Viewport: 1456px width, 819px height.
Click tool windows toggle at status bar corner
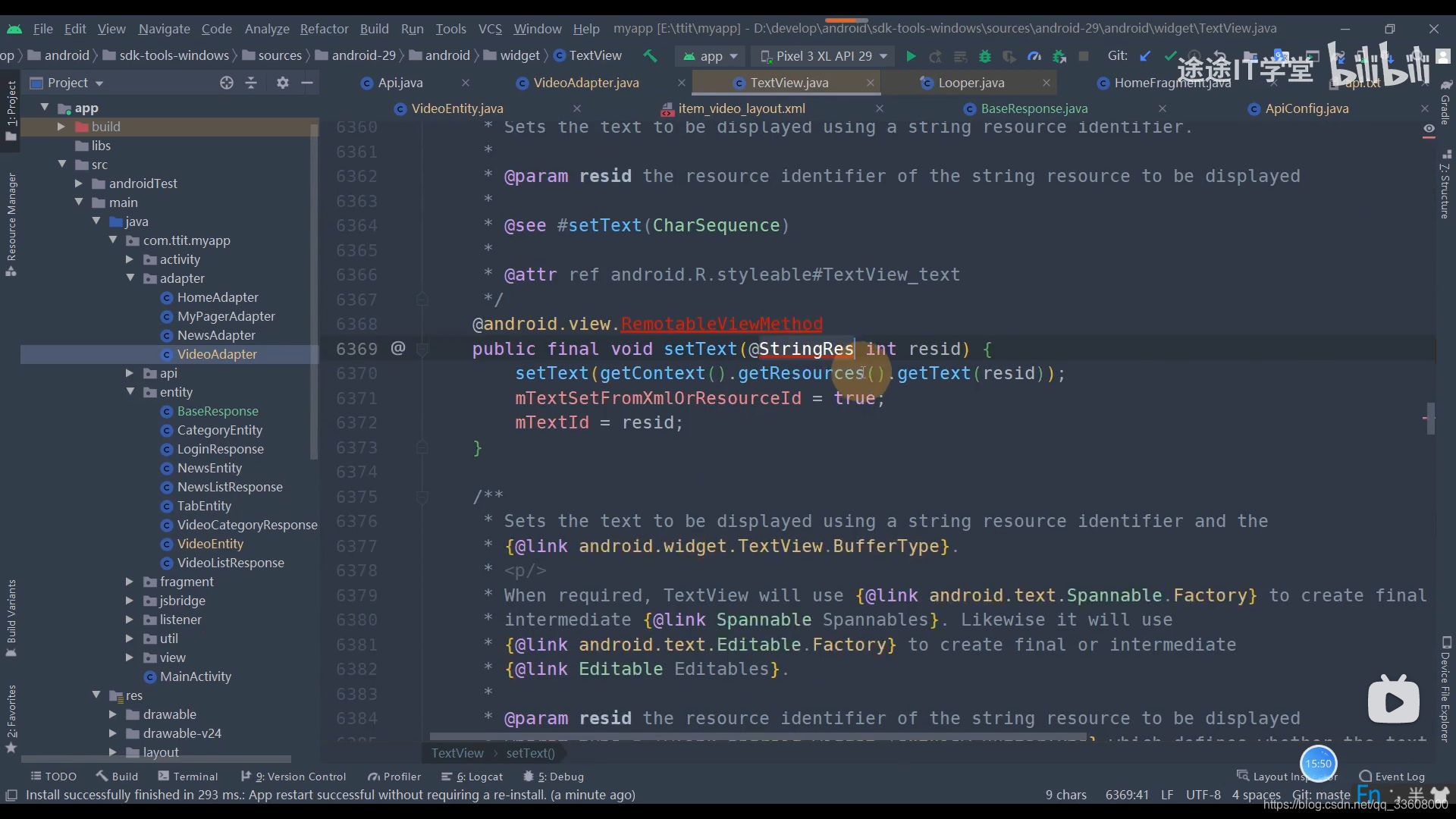11,795
